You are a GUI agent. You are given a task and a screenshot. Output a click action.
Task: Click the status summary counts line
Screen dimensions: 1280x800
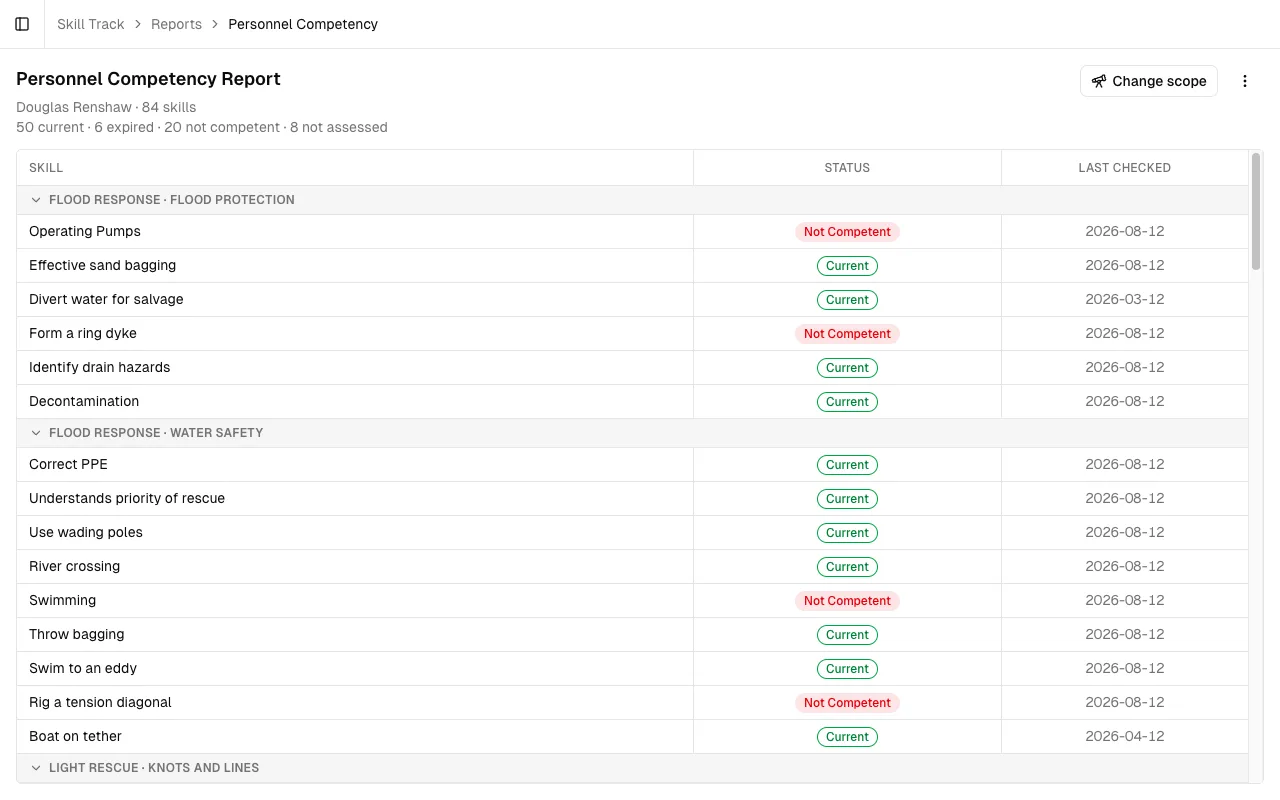pos(202,127)
